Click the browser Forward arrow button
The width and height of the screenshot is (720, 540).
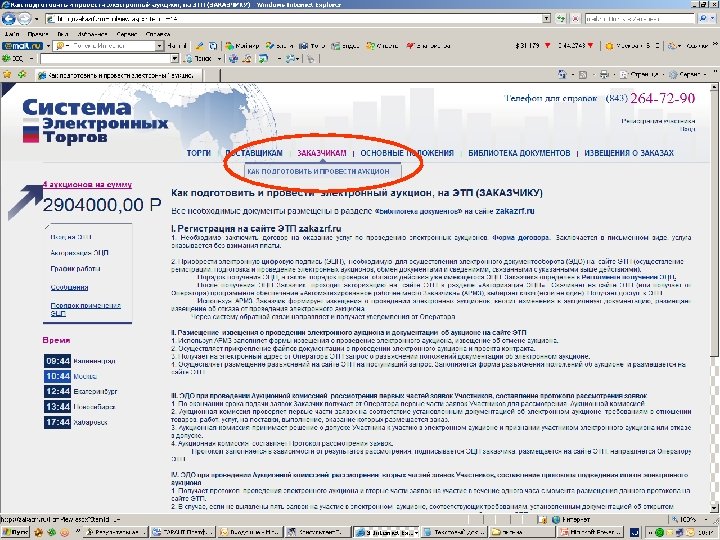click(x=24, y=19)
